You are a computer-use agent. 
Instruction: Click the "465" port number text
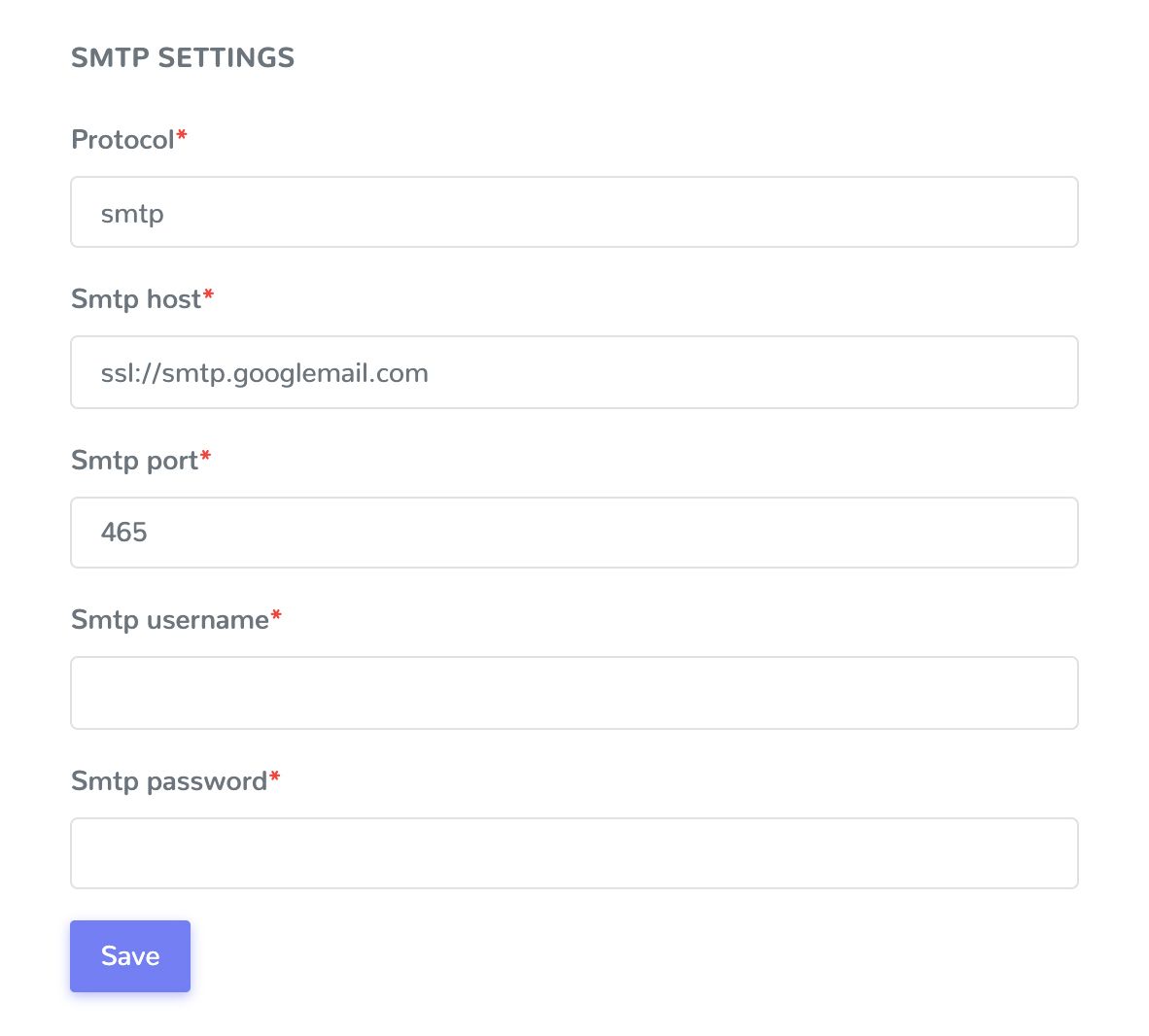point(124,533)
